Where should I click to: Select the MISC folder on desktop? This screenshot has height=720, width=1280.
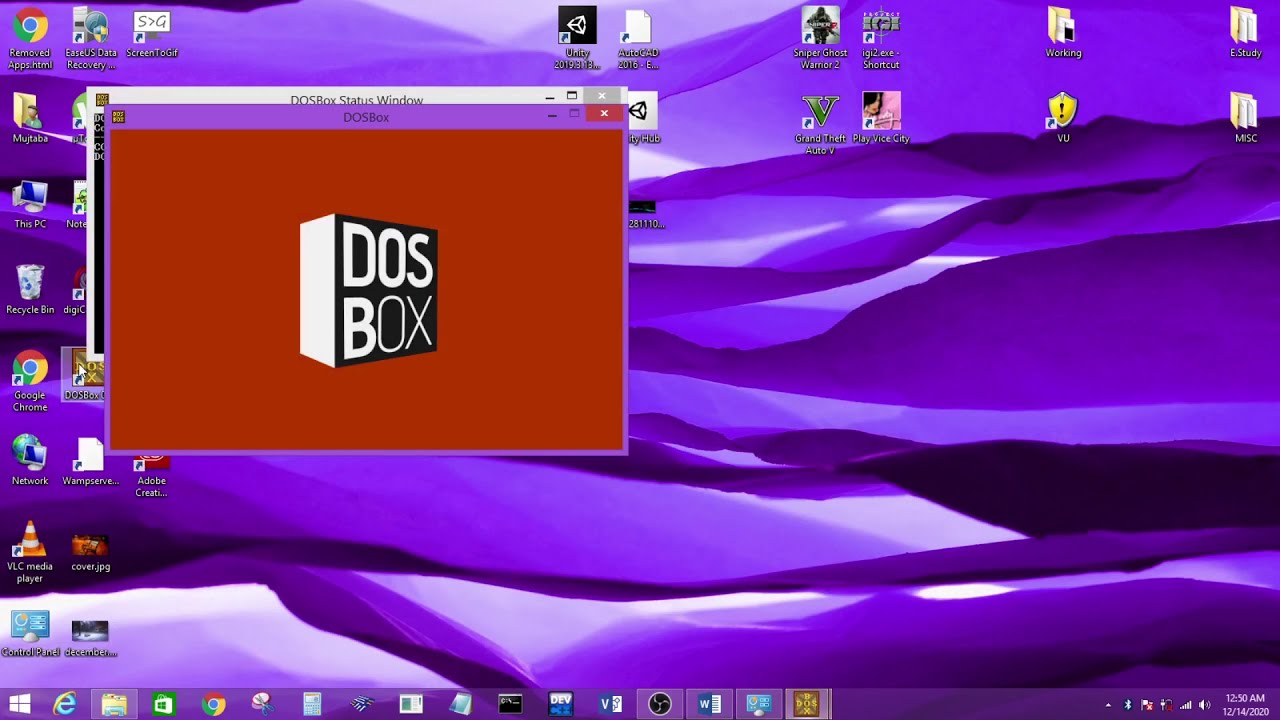(x=1245, y=118)
